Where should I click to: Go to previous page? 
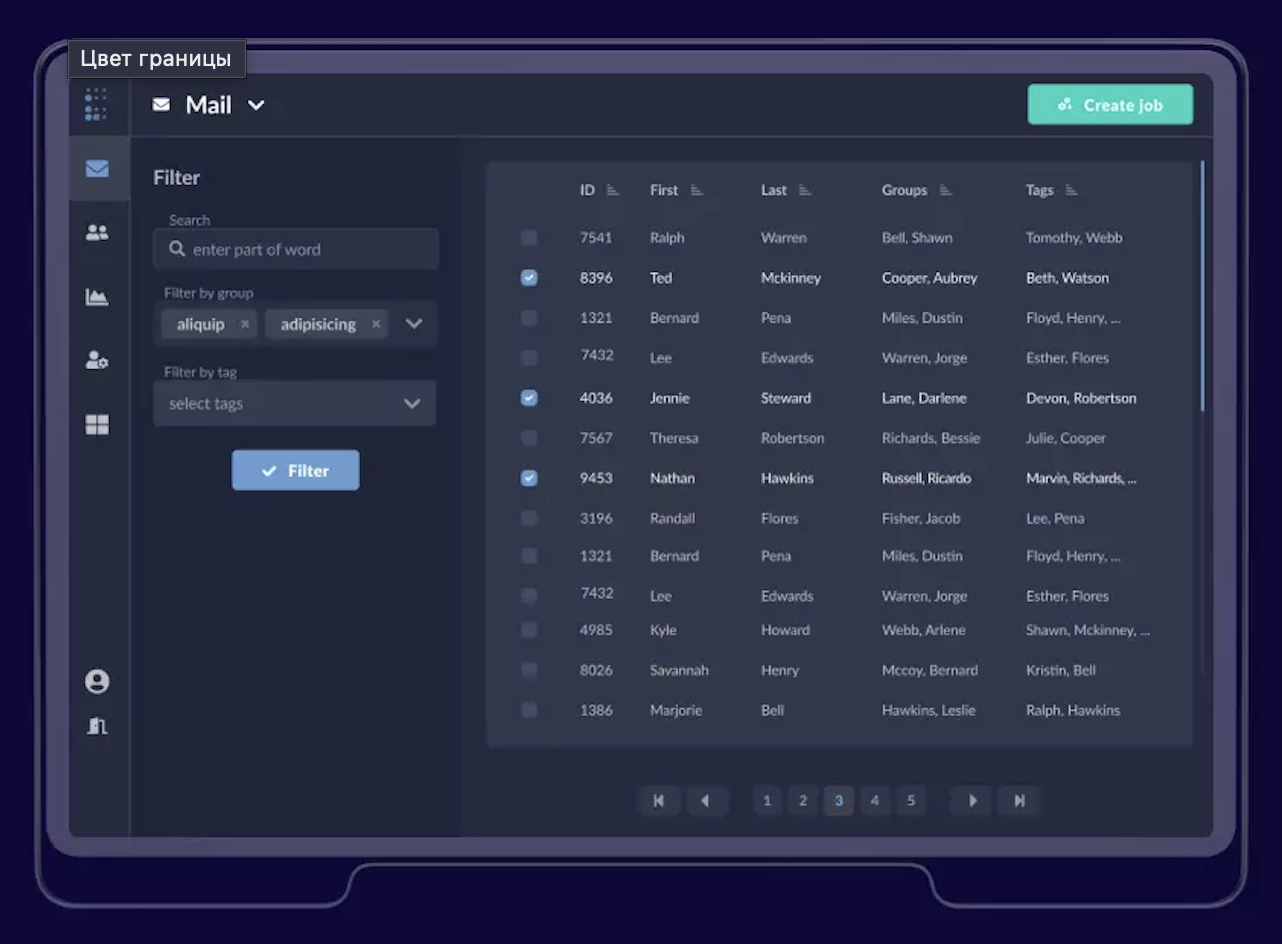click(706, 800)
